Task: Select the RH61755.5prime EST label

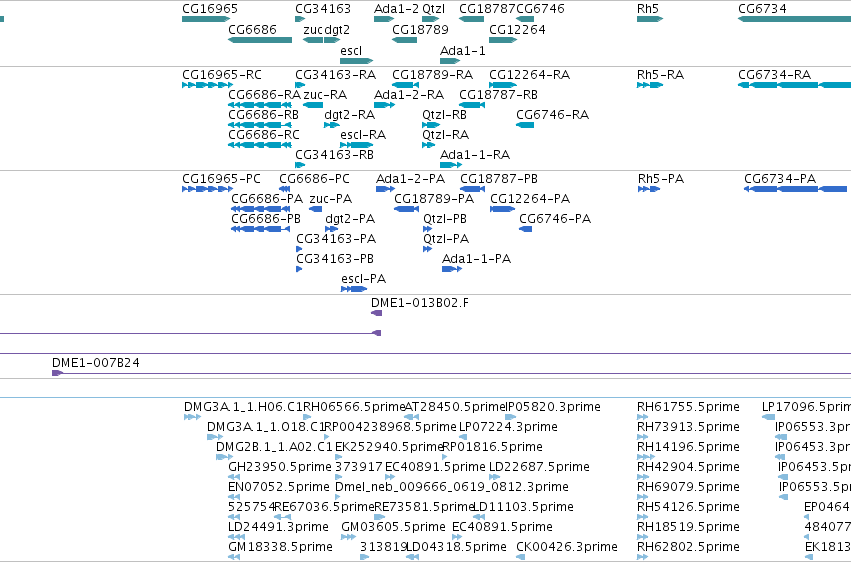Action: (x=688, y=407)
